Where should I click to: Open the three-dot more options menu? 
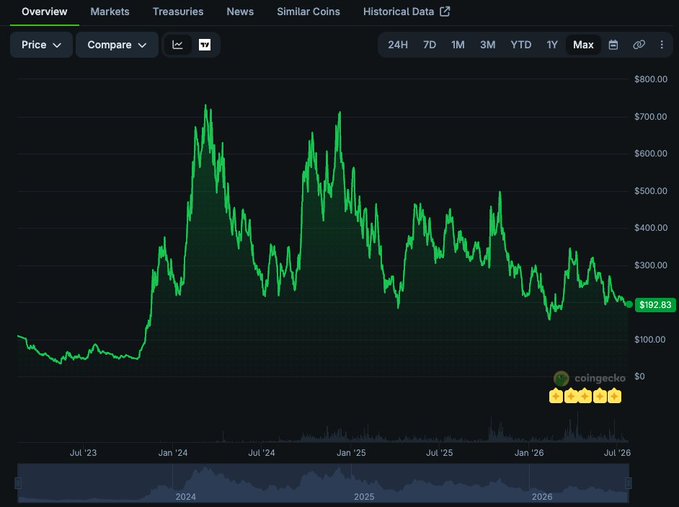coord(661,45)
